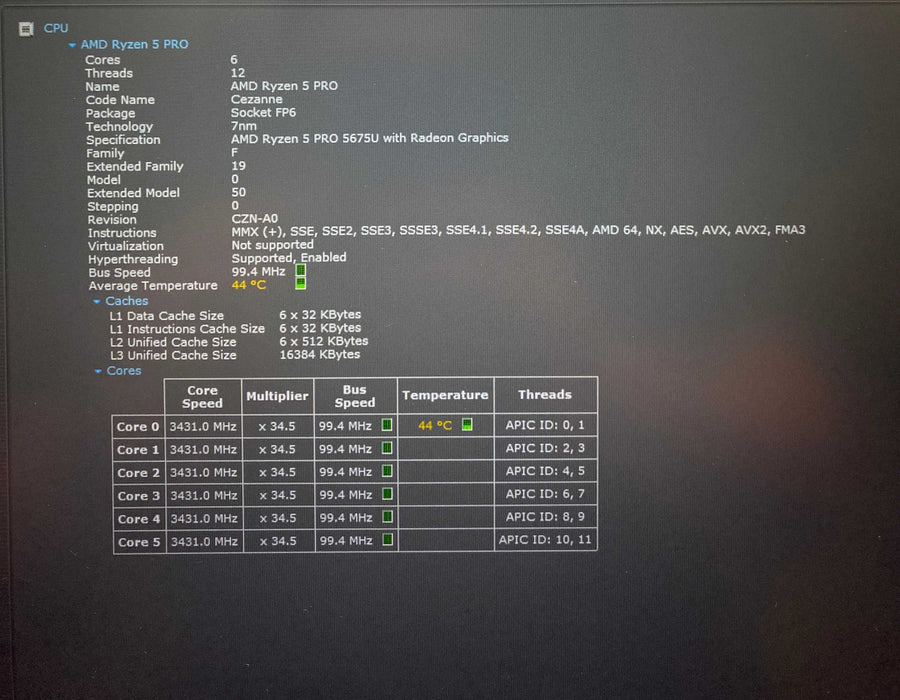Click Core 5 speed value 3431.0 MHz
This screenshot has height=700, width=900.
204,541
